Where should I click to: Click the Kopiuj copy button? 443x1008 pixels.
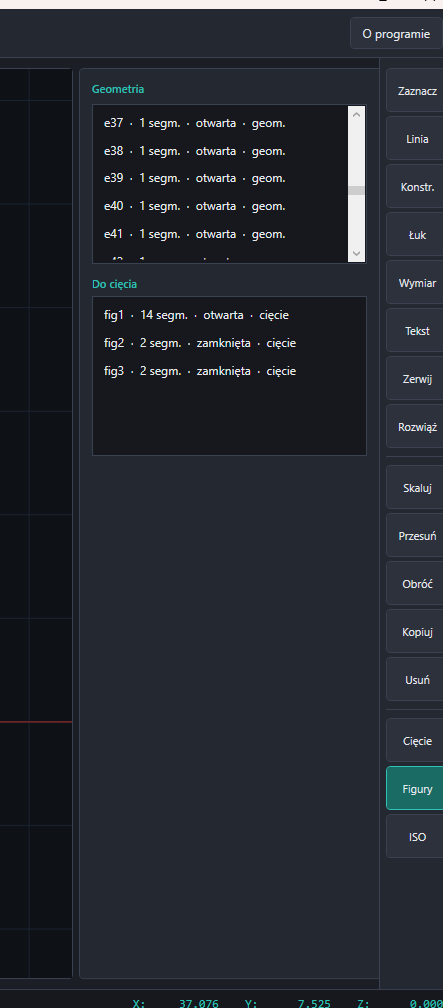pos(415,632)
